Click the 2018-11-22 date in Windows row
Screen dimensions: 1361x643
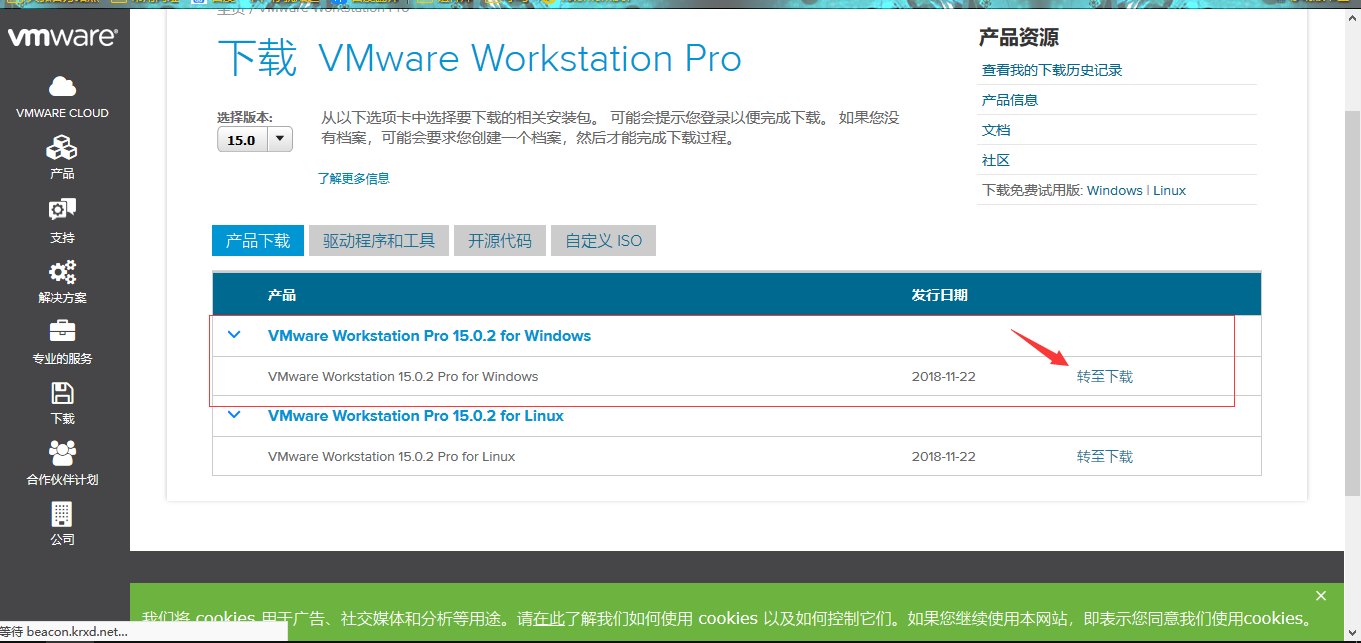pos(944,377)
